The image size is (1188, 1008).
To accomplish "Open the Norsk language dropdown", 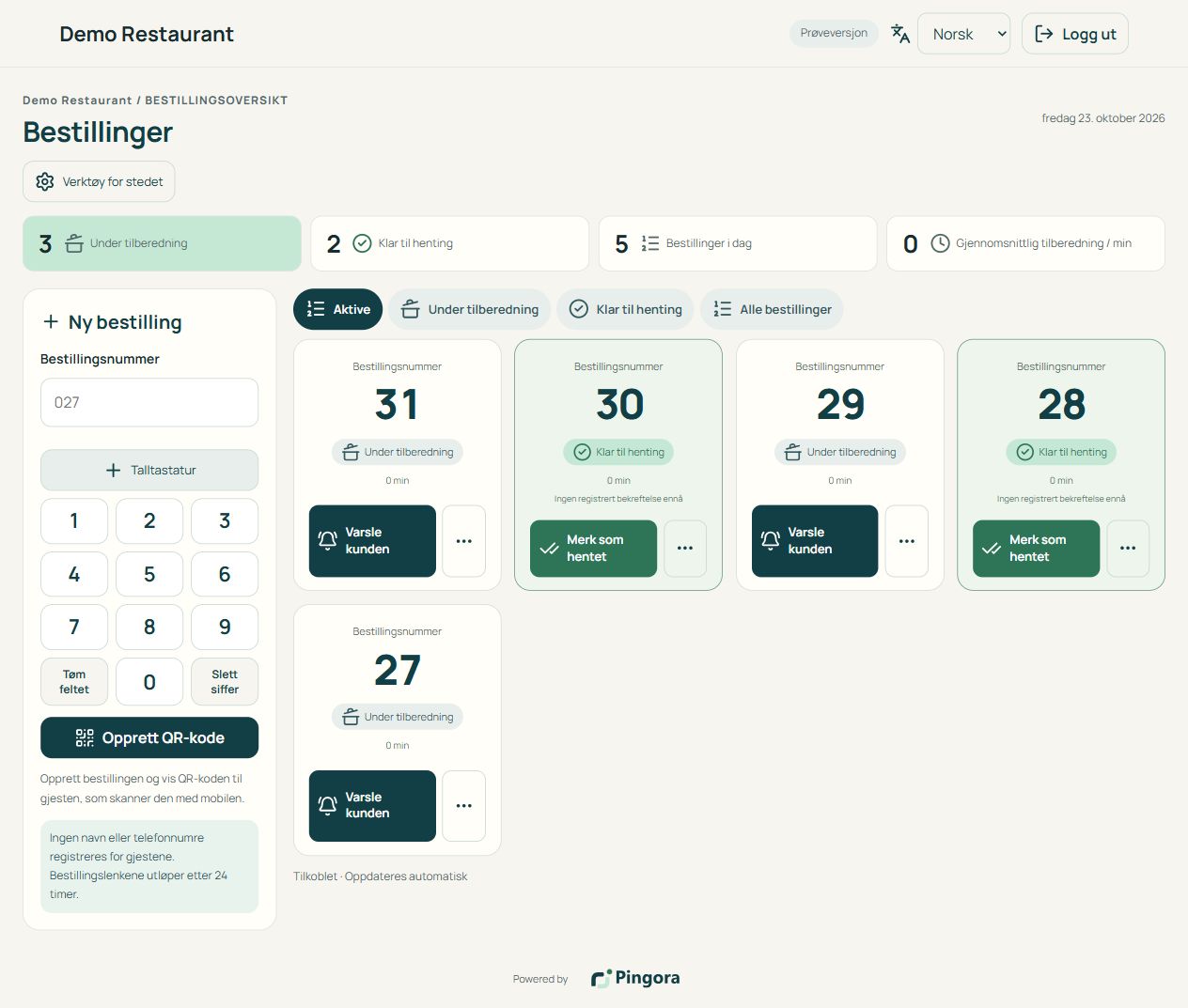I will pyautogui.click(x=963, y=34).
